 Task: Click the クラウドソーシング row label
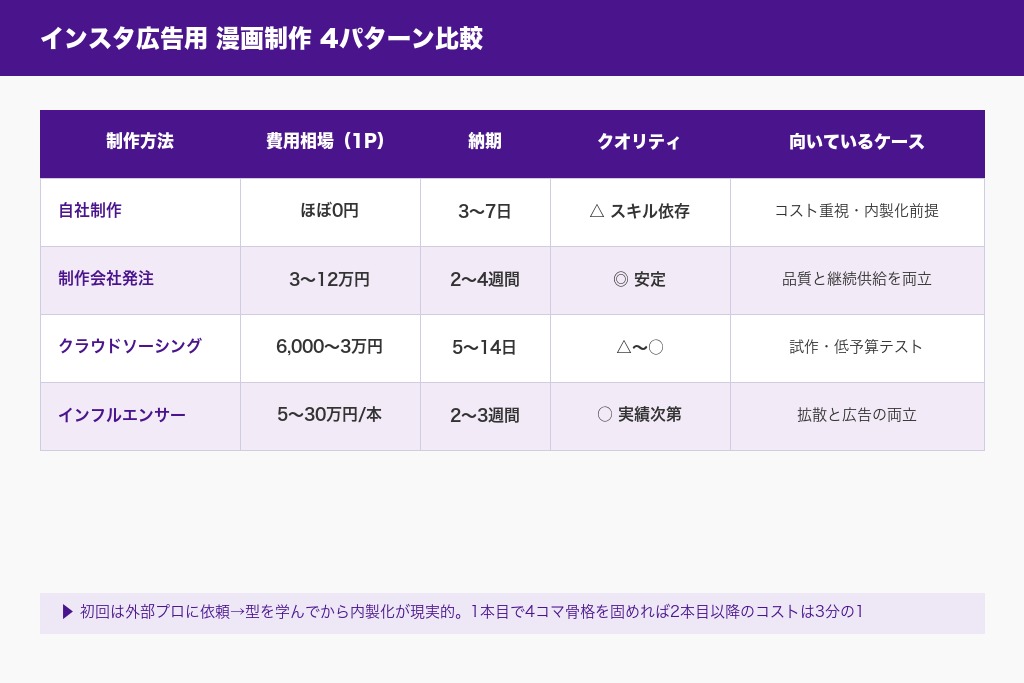point(130,346)
